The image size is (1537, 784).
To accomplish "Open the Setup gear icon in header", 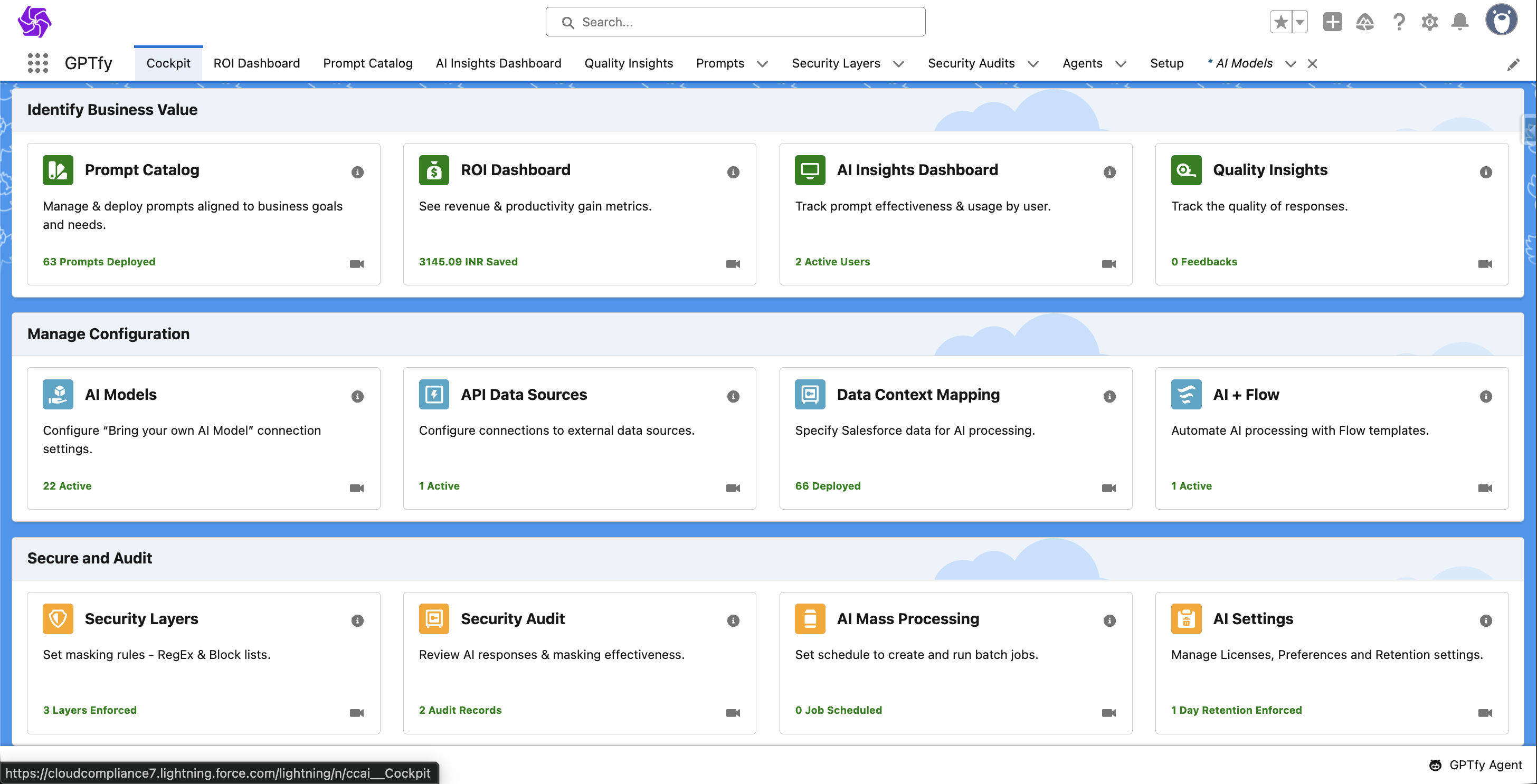I will (x=1429, y=23).
